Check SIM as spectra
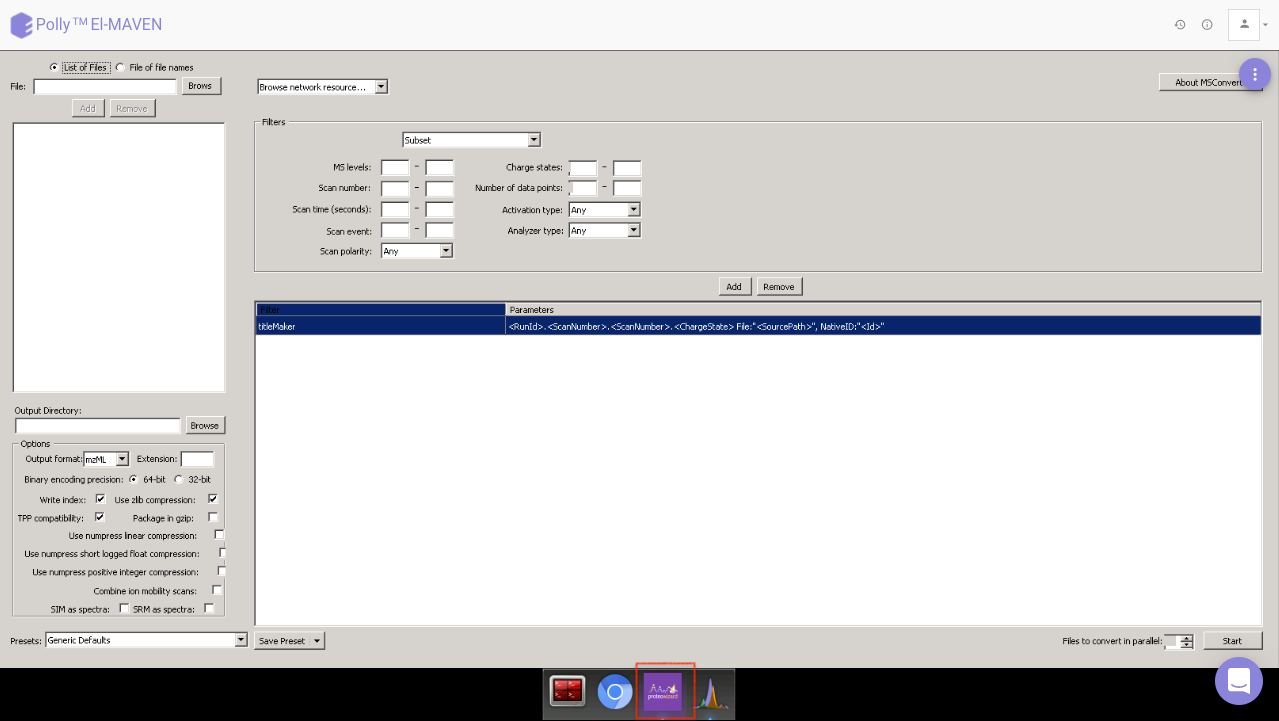1279x721 pixels. [124, 608]
